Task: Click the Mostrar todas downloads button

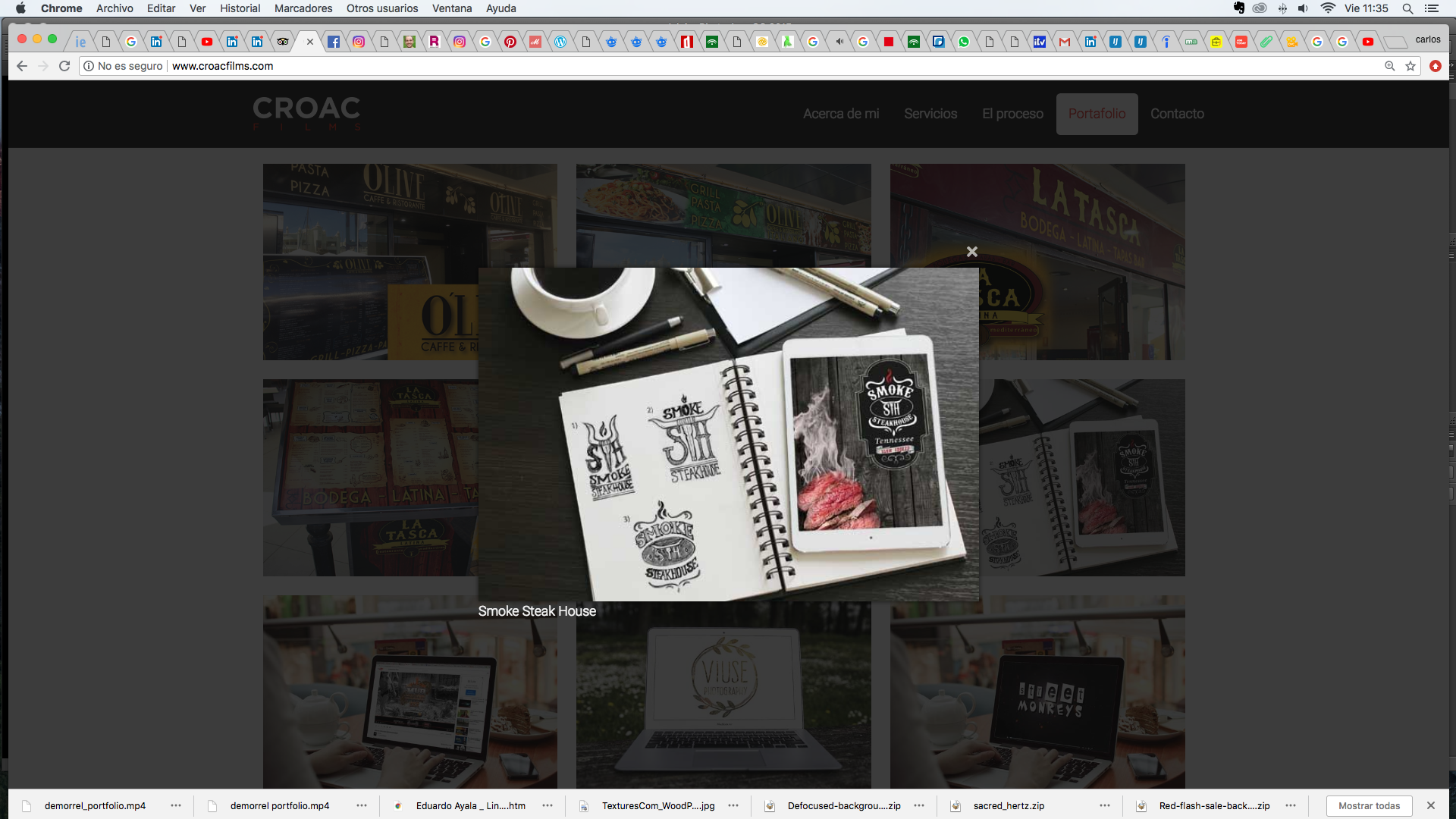Action: click(1369, 806)
